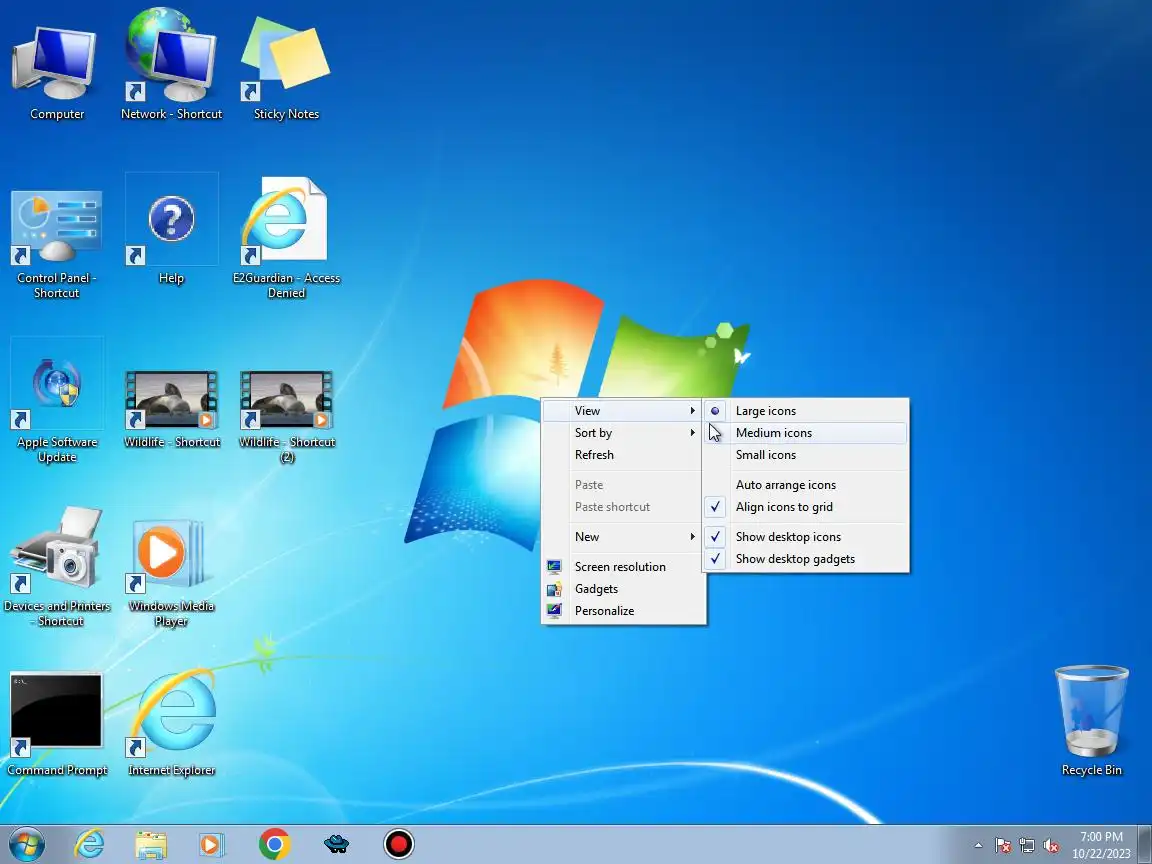Open Windows Explorer from the taskbar
1152x864 pixels.
click(151, 844)
